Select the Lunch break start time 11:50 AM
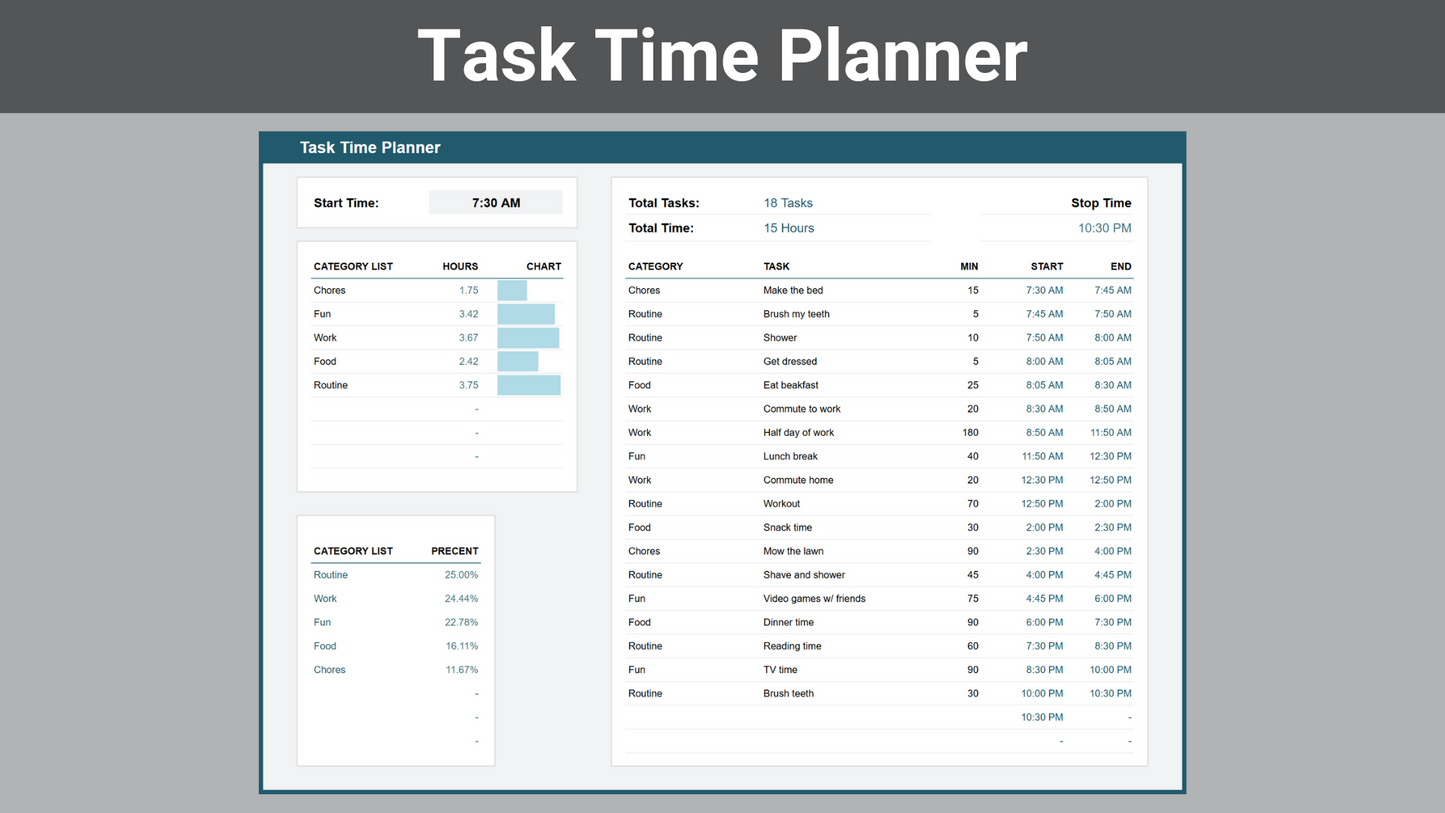 point(1043,457)
